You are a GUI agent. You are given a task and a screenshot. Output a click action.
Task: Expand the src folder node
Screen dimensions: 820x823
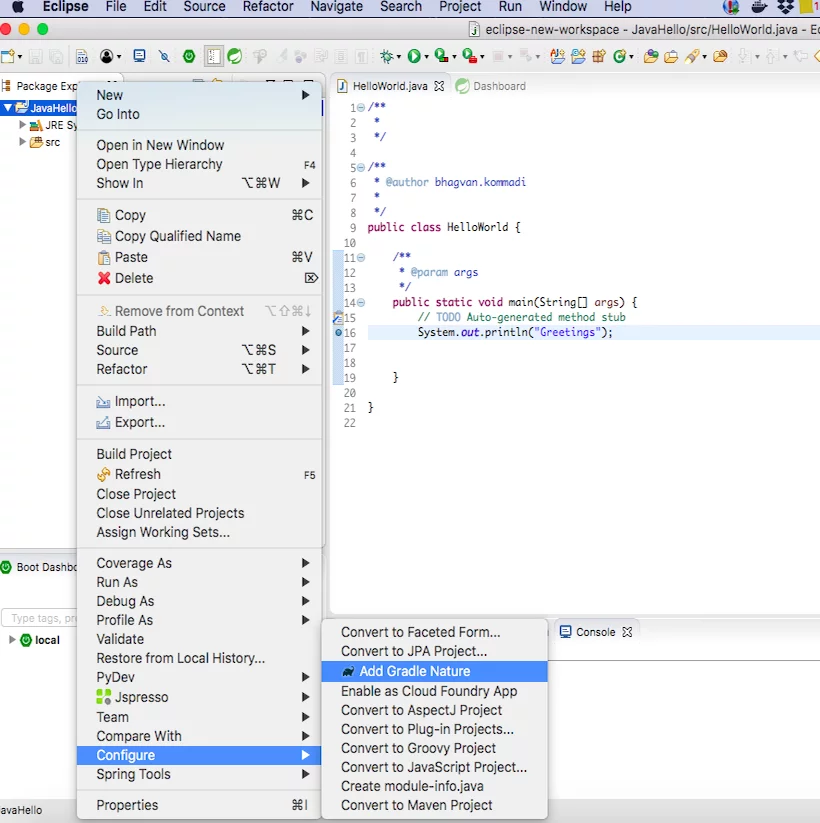22,142
